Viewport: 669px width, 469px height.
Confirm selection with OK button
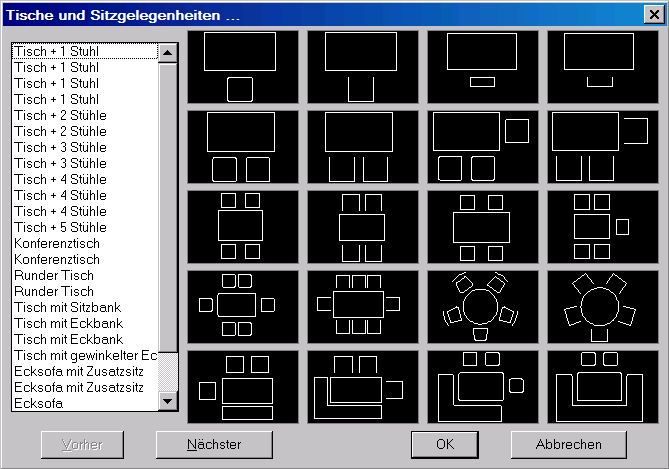click(445, 445)
